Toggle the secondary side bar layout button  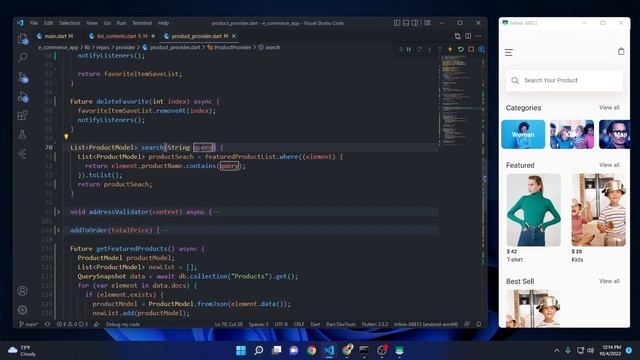[415, 23]
